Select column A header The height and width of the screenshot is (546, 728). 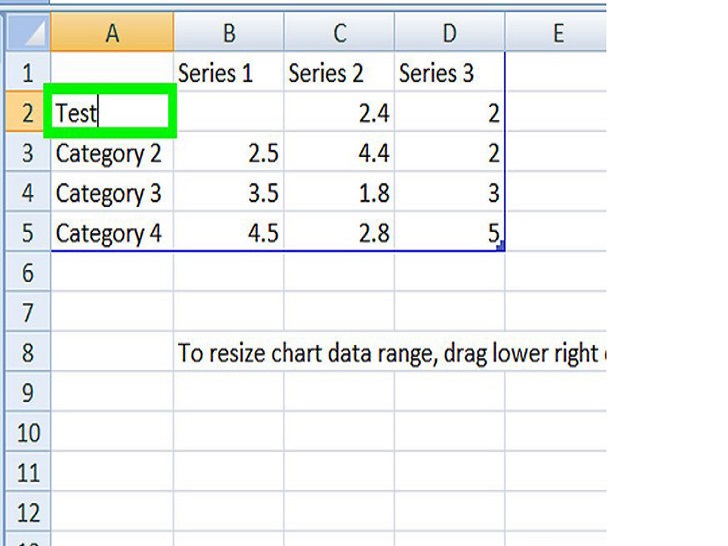coord(112,34)
